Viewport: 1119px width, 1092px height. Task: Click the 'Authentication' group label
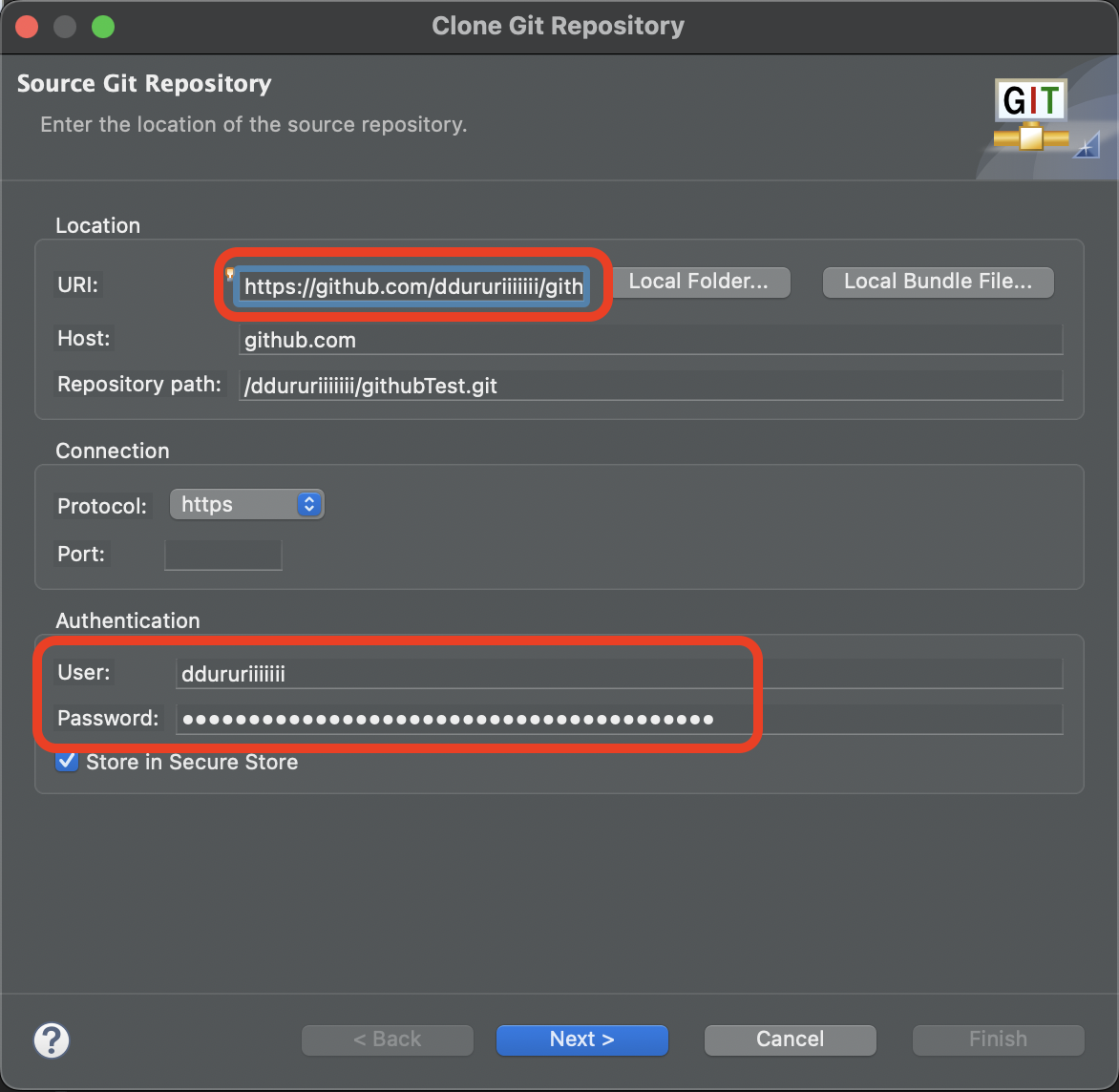point(128,620)
